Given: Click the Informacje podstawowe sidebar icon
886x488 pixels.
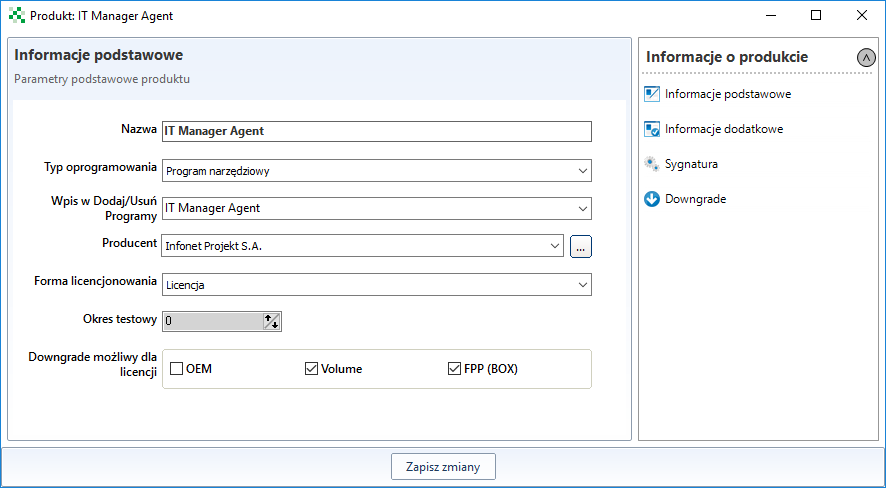Looking at the screenshot, I should (x=652, y=94).
